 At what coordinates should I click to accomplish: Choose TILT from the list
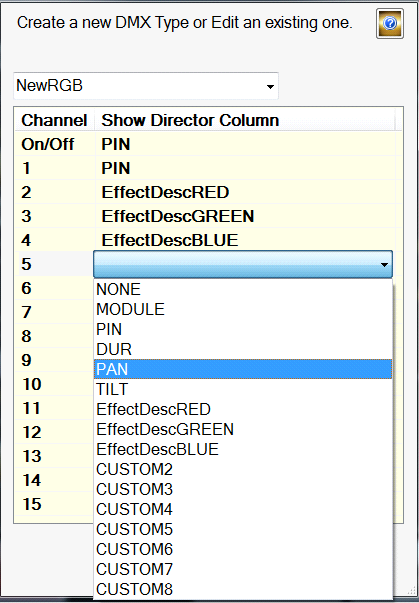pyautogui.click(x=243, y=389)
